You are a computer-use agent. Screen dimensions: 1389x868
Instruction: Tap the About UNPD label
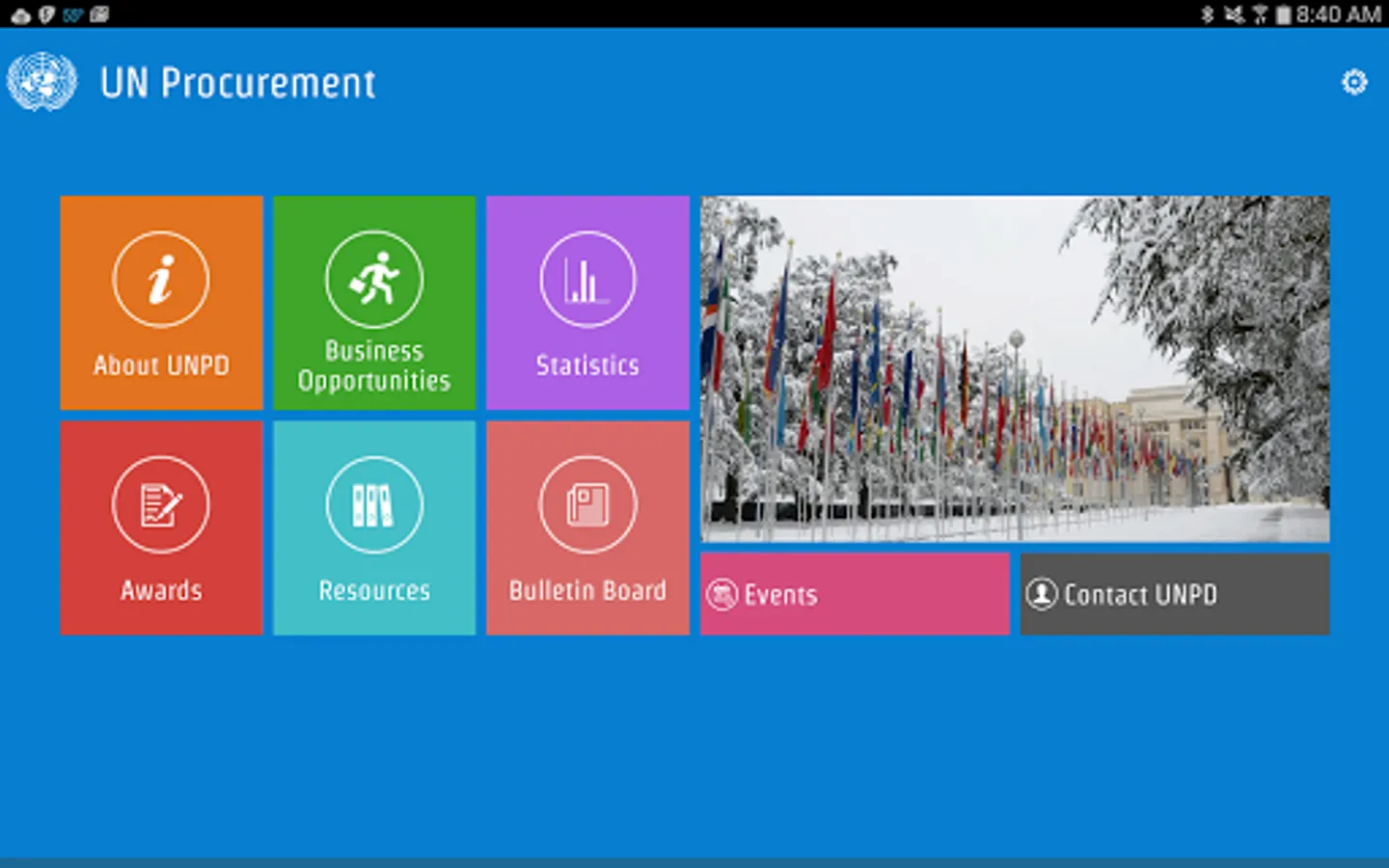point(161,366)
